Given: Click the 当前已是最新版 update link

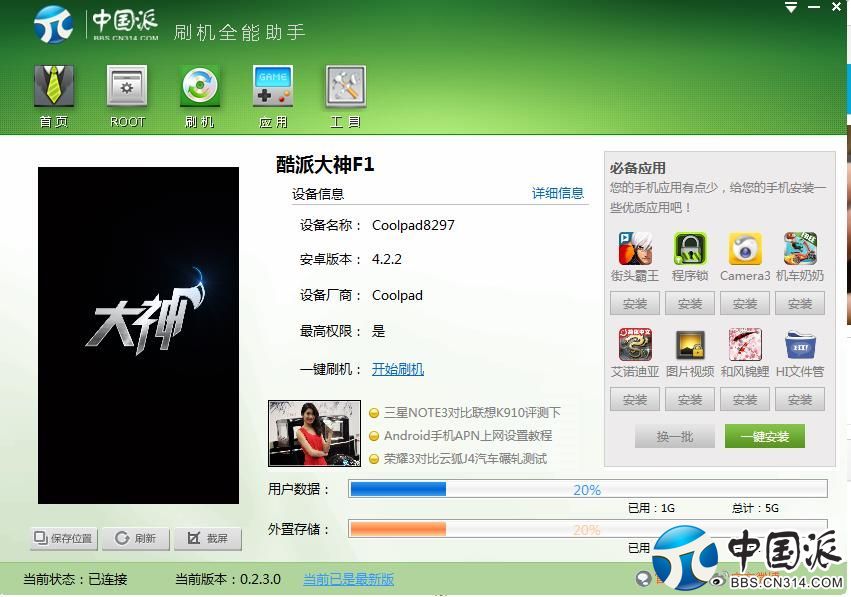Looking at the screenshot, I should point(348,579).
